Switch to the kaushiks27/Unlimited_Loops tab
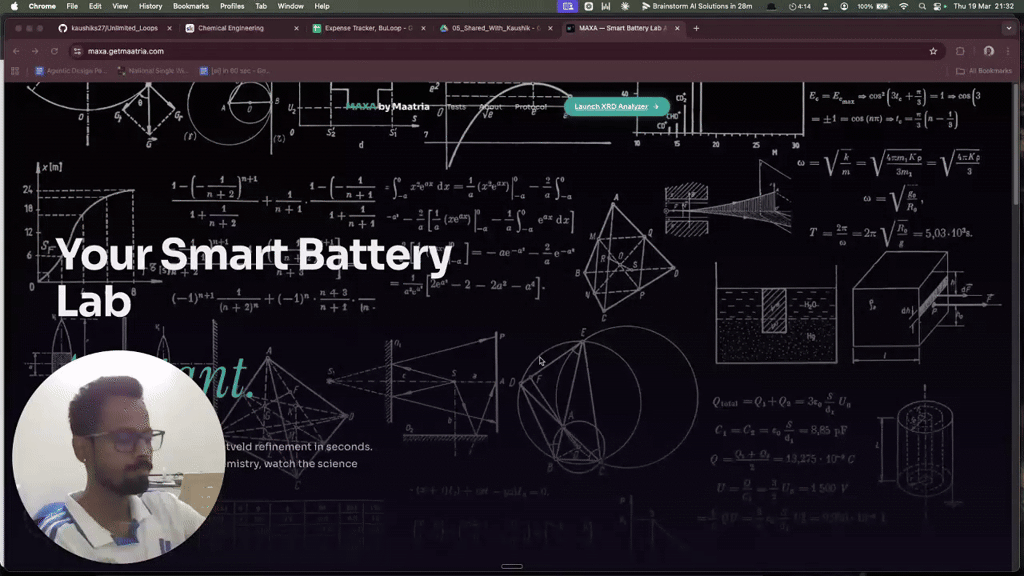Screen dimensions: 1024x576 click(114, 28)
